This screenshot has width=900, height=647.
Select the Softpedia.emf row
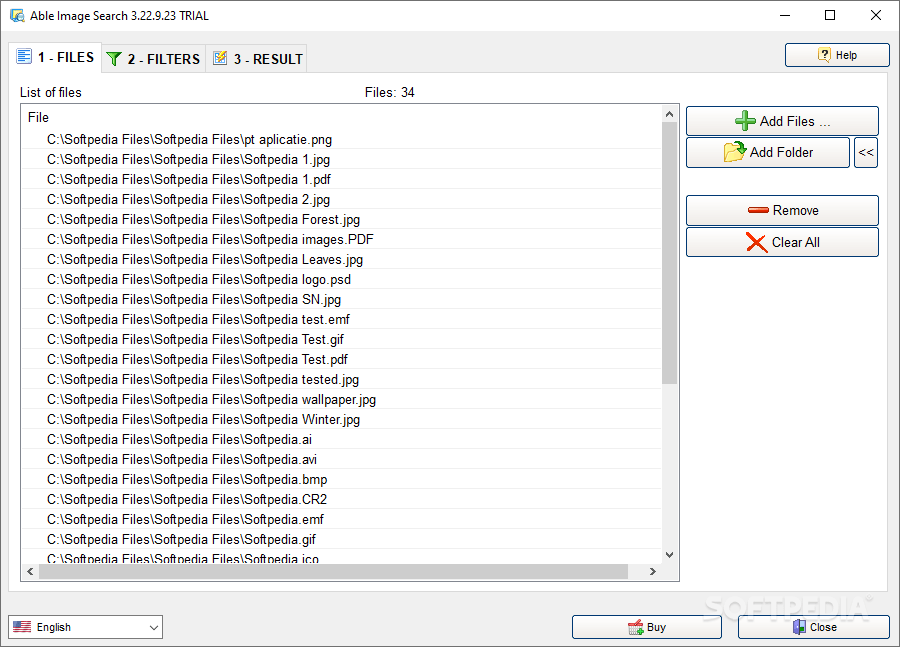click(342, 520)
